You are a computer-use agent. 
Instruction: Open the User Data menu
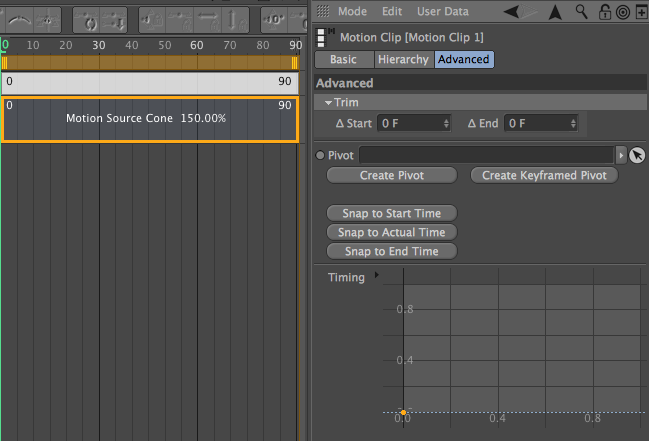point(442,12)
